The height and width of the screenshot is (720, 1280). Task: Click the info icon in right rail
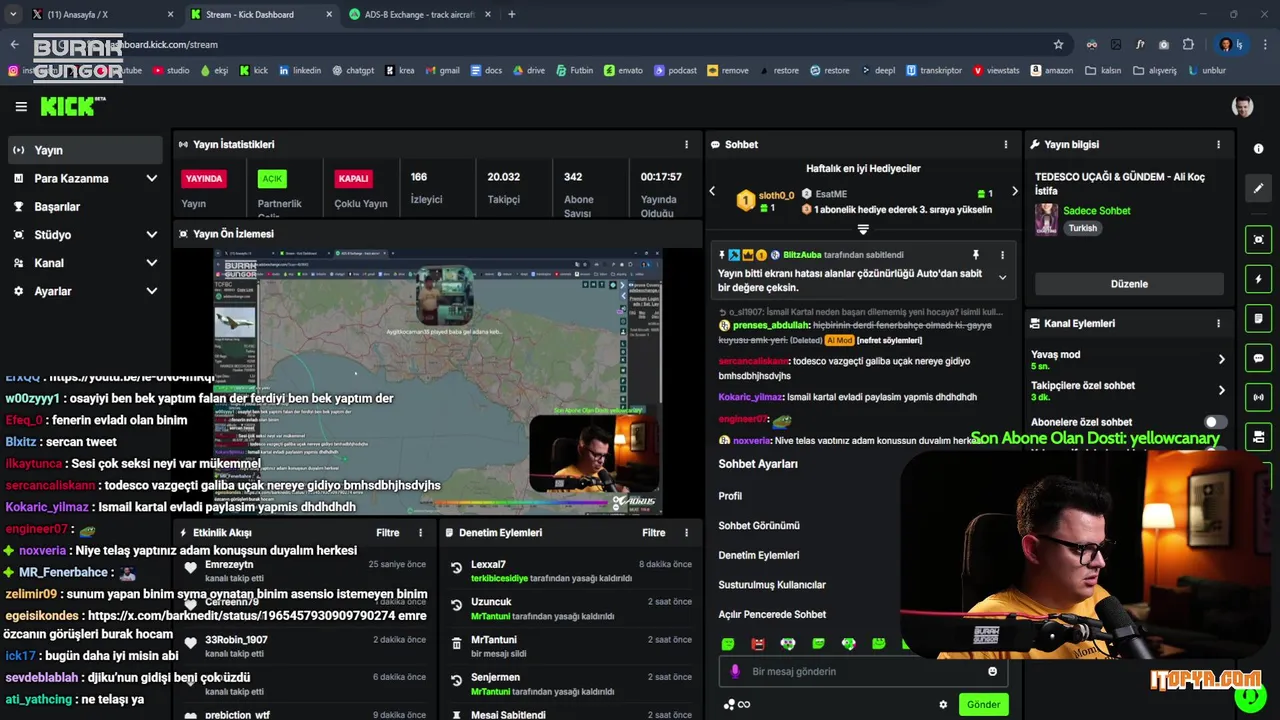(1258, 149)
